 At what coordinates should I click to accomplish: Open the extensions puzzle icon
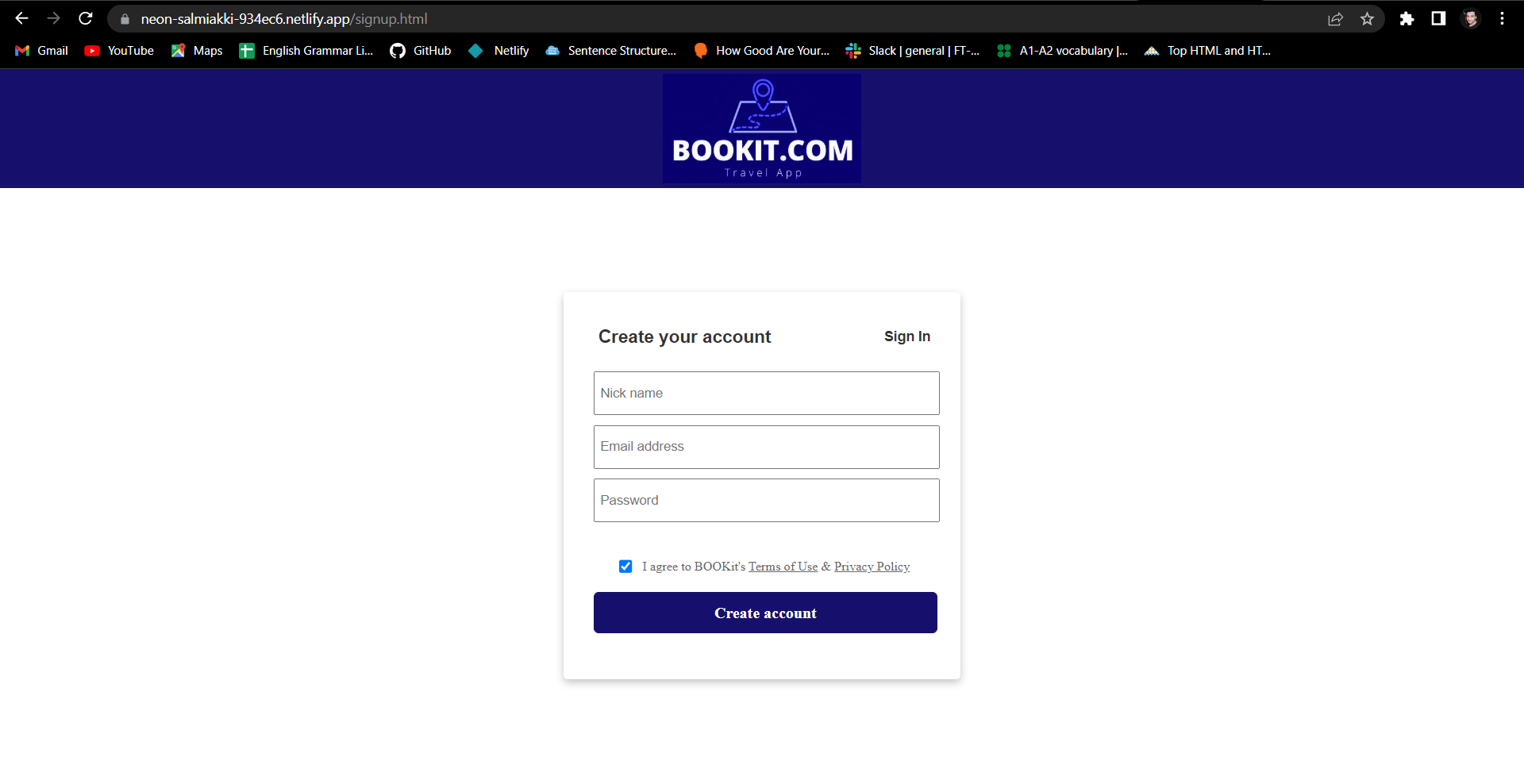point(1407,19)
